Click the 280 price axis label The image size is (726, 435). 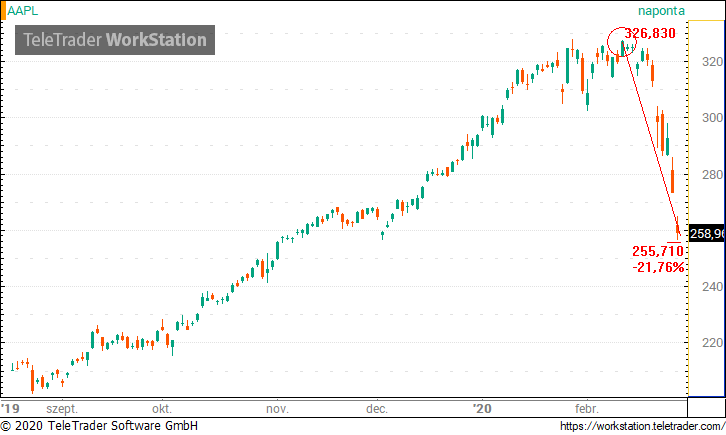712,174
